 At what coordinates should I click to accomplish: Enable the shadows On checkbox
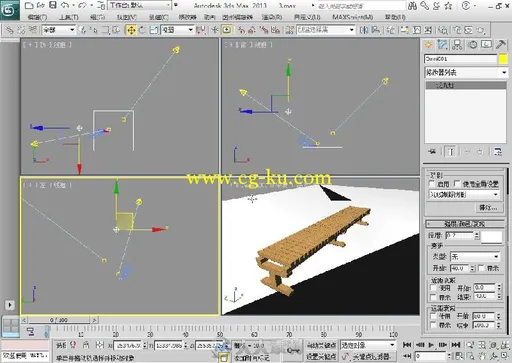coord(432,184)
